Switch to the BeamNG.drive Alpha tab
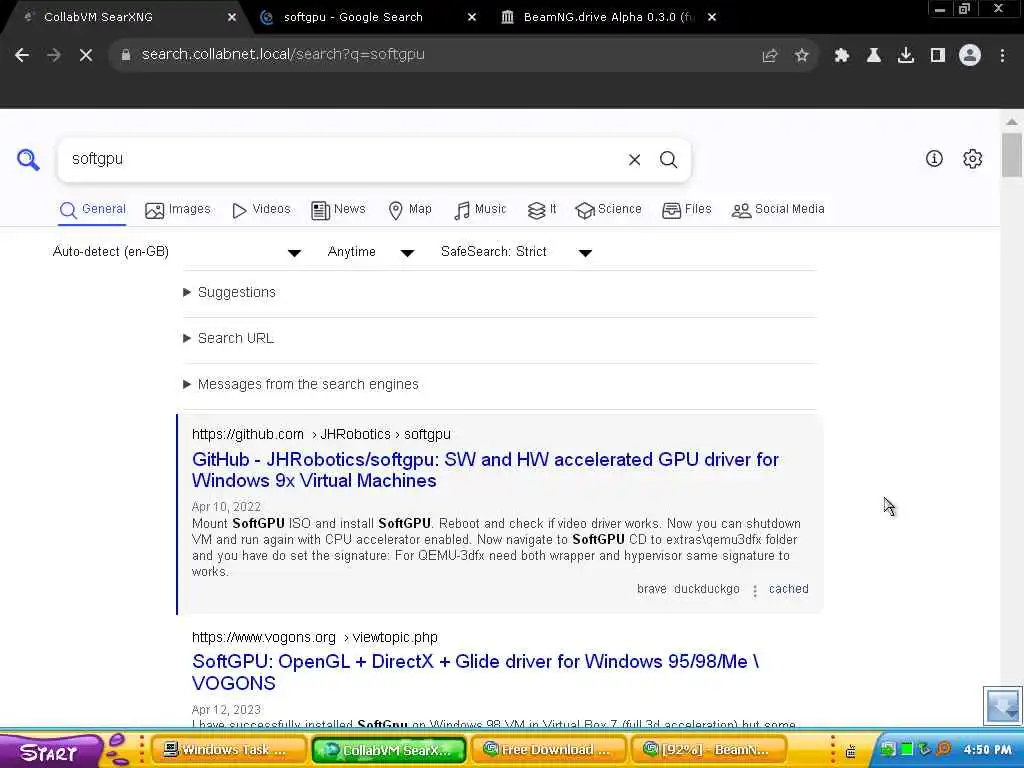The width and height of the screenshot is (1024, 768). (x=607, y=18)
